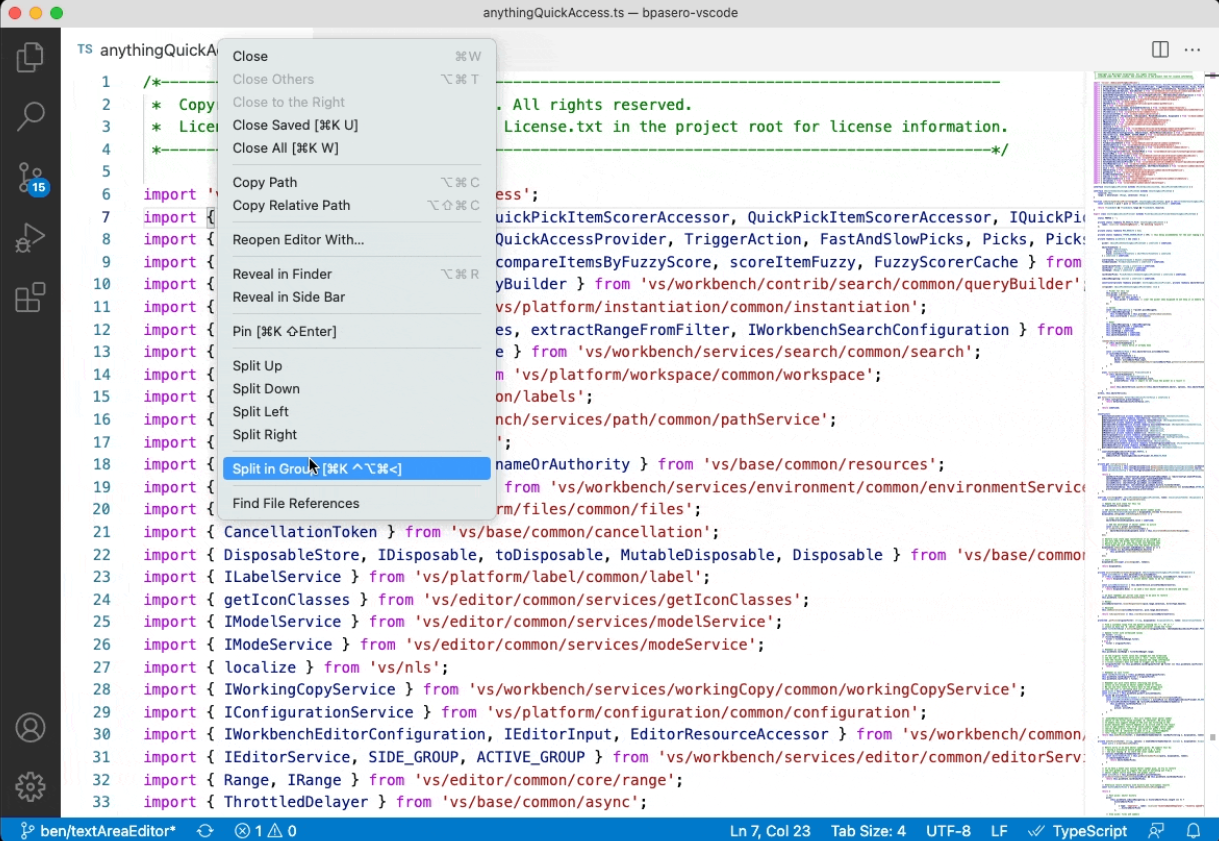
Task: Open the Accounts icon in activity bar
Action: pos(30,727)
